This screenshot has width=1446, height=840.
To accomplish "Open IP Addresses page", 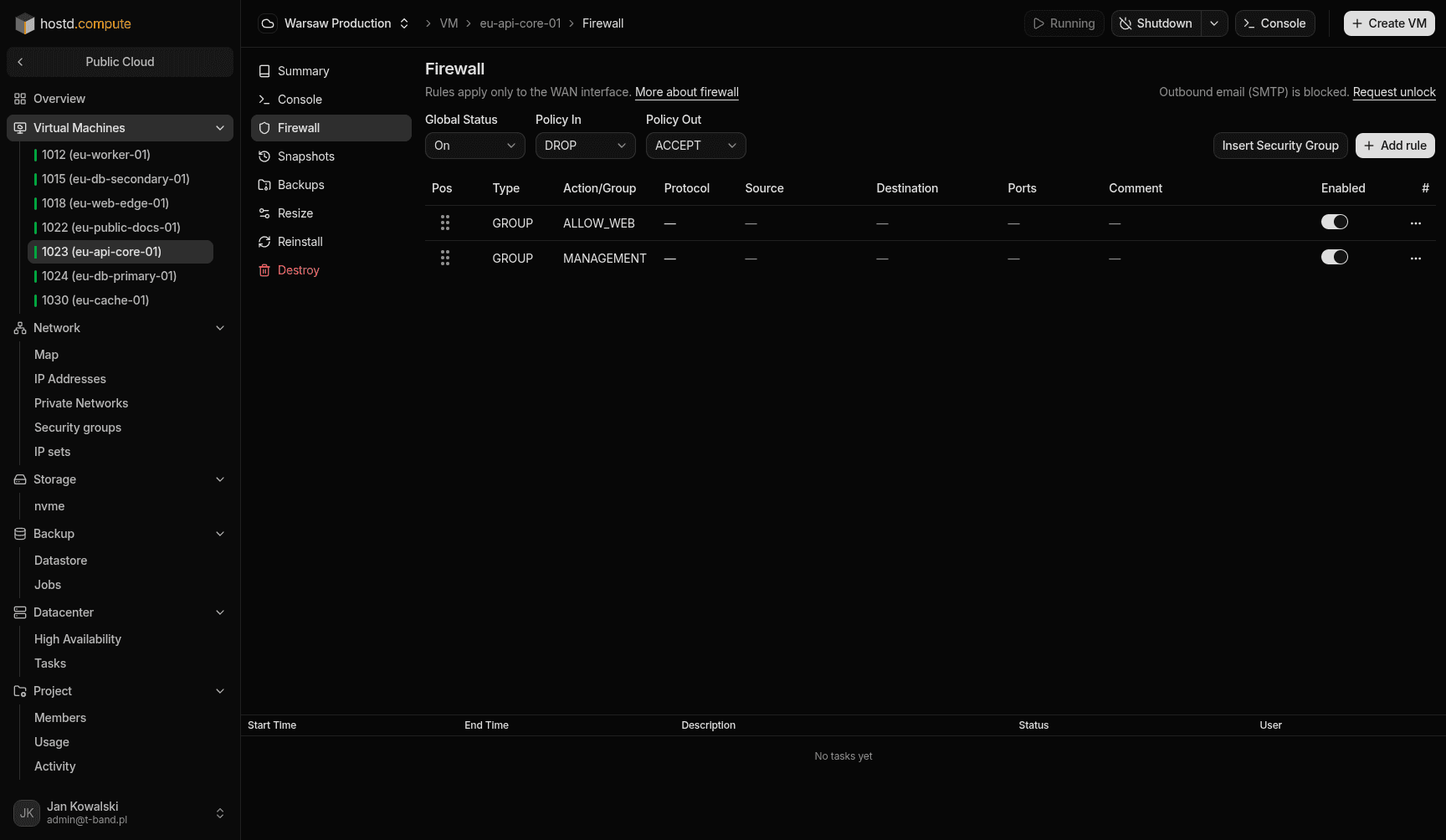I will pos(70,379).
